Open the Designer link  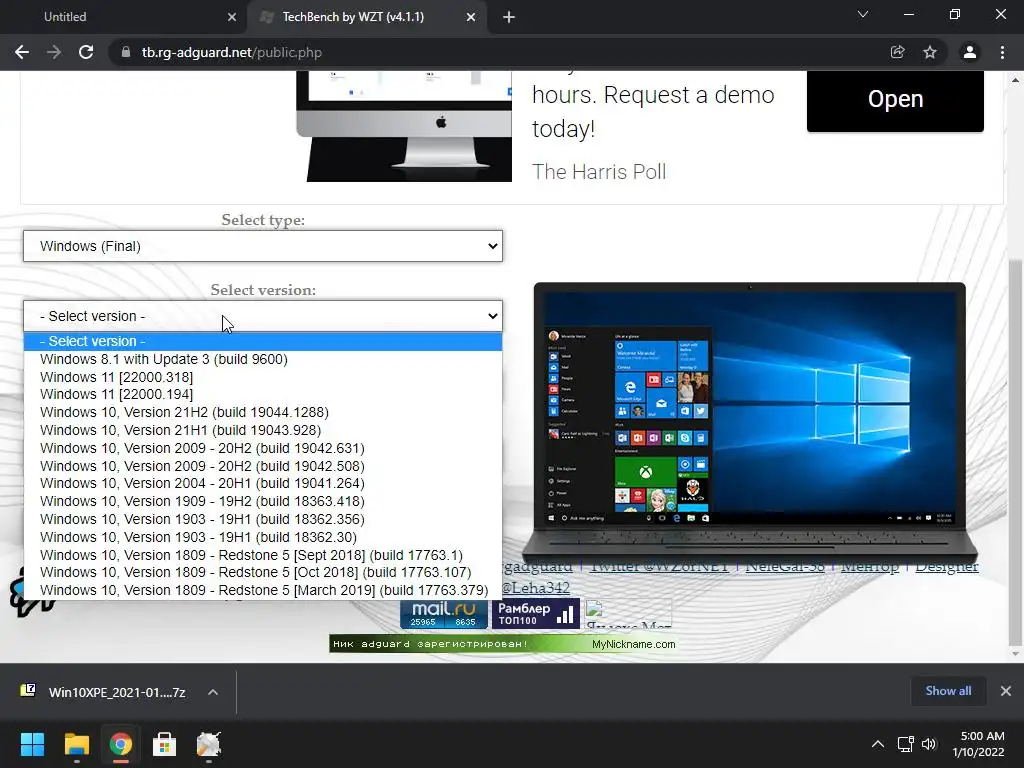[946, 566]
